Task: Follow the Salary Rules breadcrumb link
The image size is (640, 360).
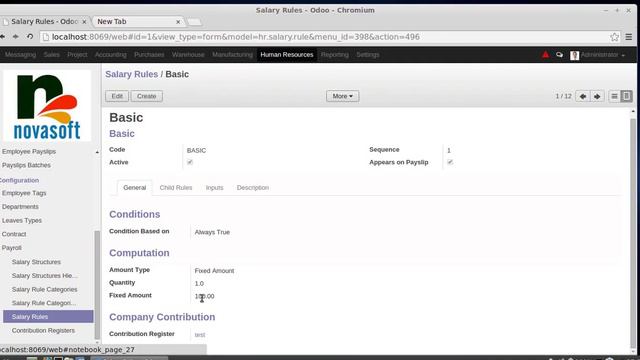Action: (x=131, y=74)
